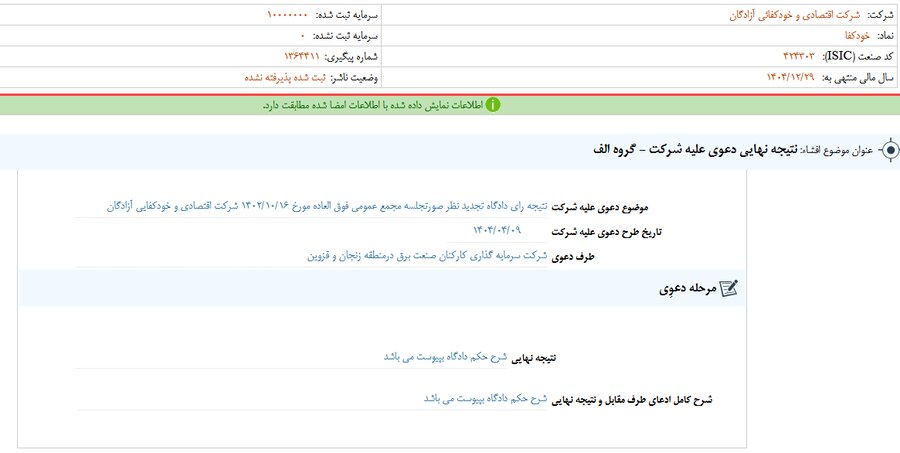Click the unregistered capital value 0

(x=302, y=37)
